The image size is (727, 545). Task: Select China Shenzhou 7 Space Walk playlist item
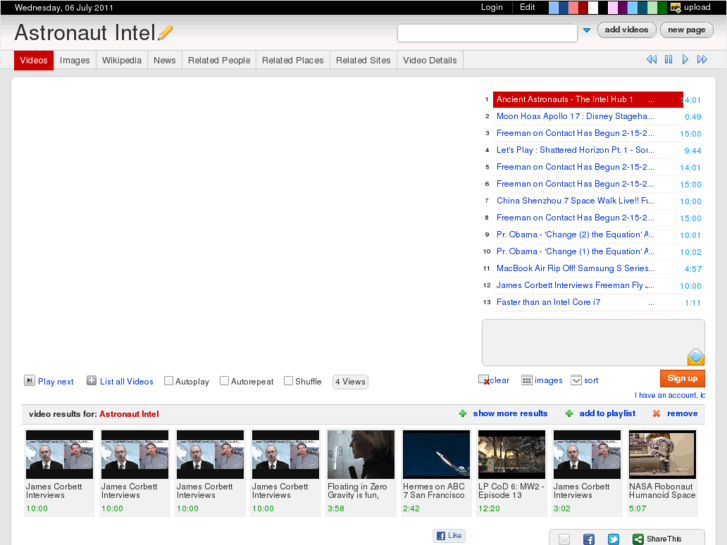pos(587,201)
